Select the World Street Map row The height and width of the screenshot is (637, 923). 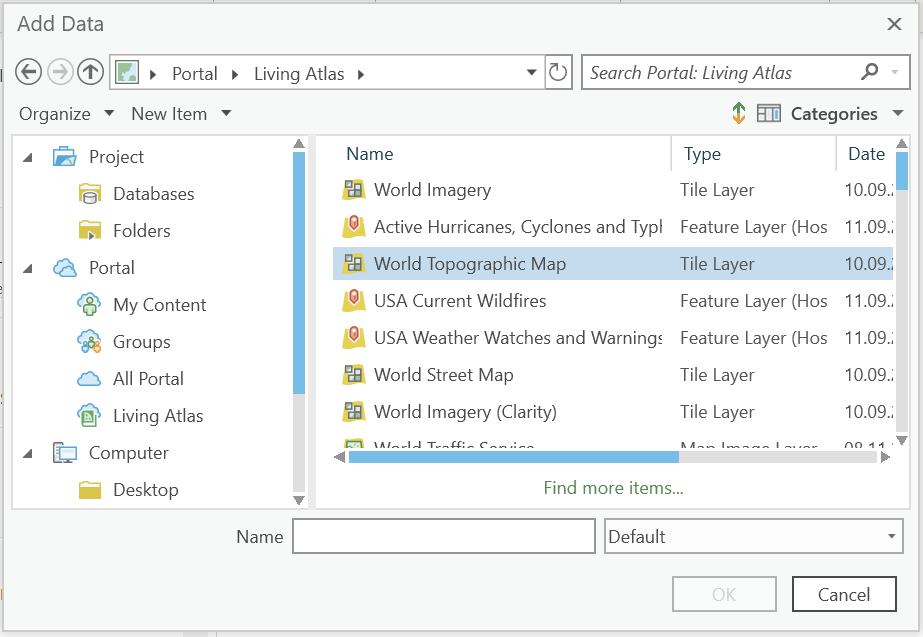click(x=613, y=374)
